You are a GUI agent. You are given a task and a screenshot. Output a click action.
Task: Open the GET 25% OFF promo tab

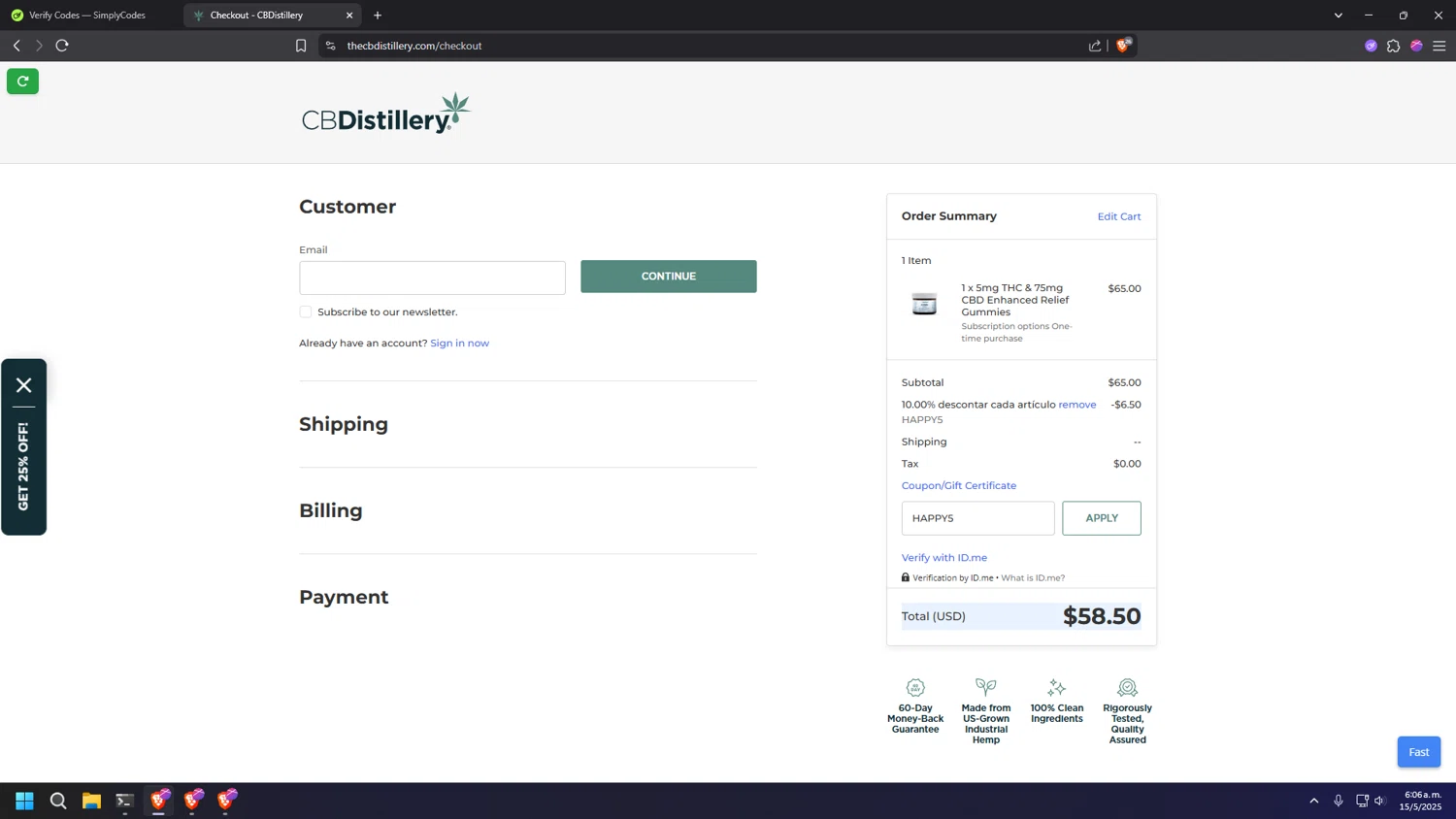(x=23, y=467)
